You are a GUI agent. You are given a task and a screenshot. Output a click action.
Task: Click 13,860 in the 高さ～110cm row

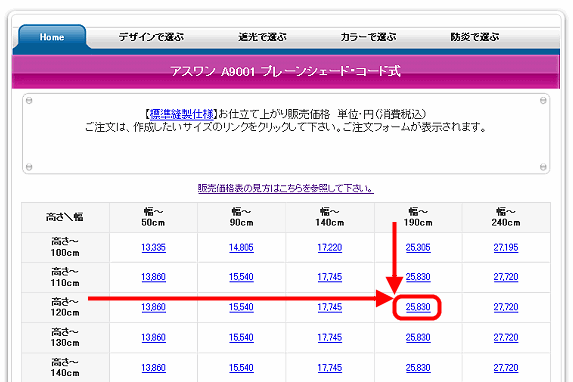[153, 277]
